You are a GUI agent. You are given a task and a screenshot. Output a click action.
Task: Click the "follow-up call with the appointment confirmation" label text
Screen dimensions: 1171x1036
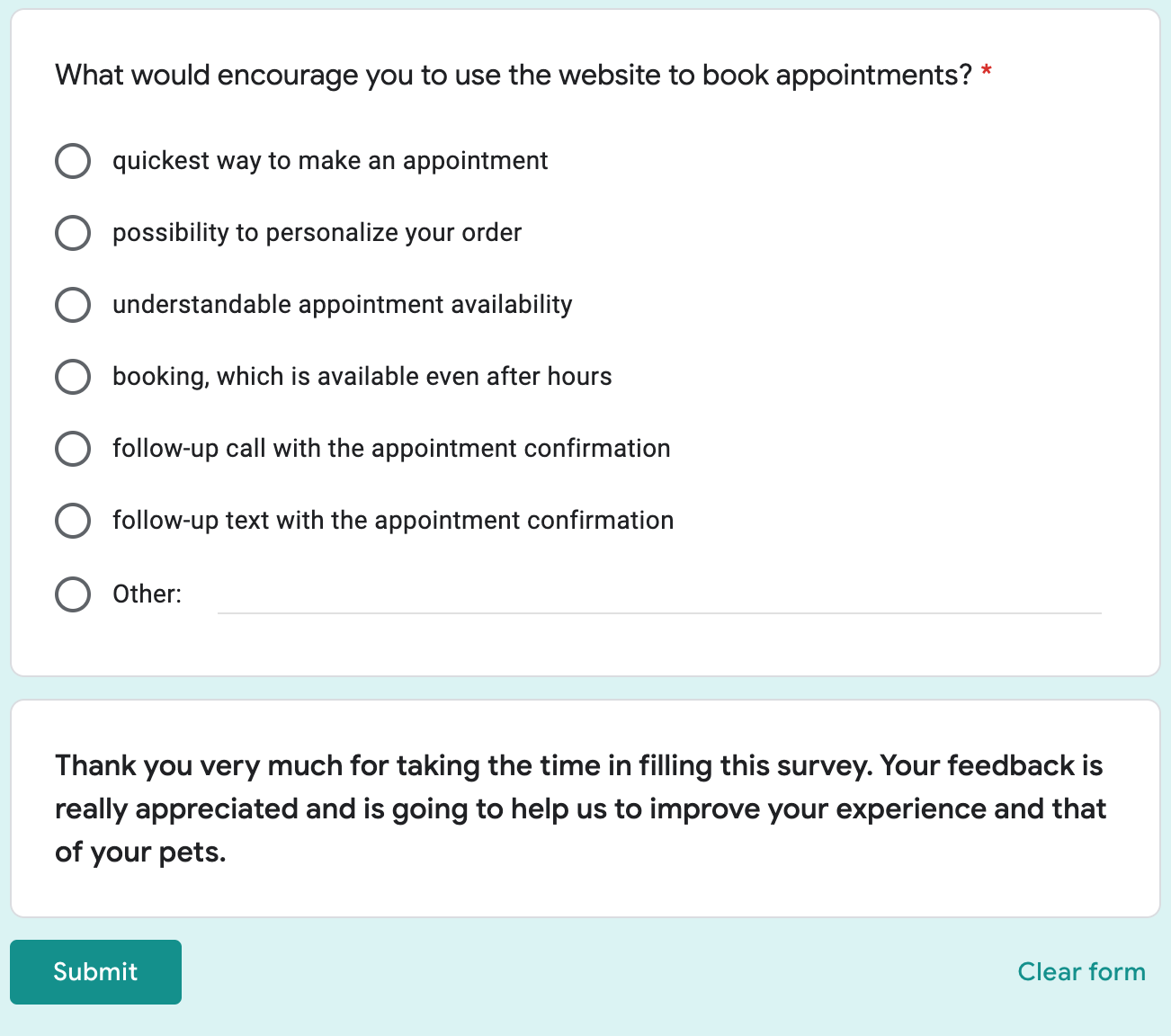[x=391, y=449]
